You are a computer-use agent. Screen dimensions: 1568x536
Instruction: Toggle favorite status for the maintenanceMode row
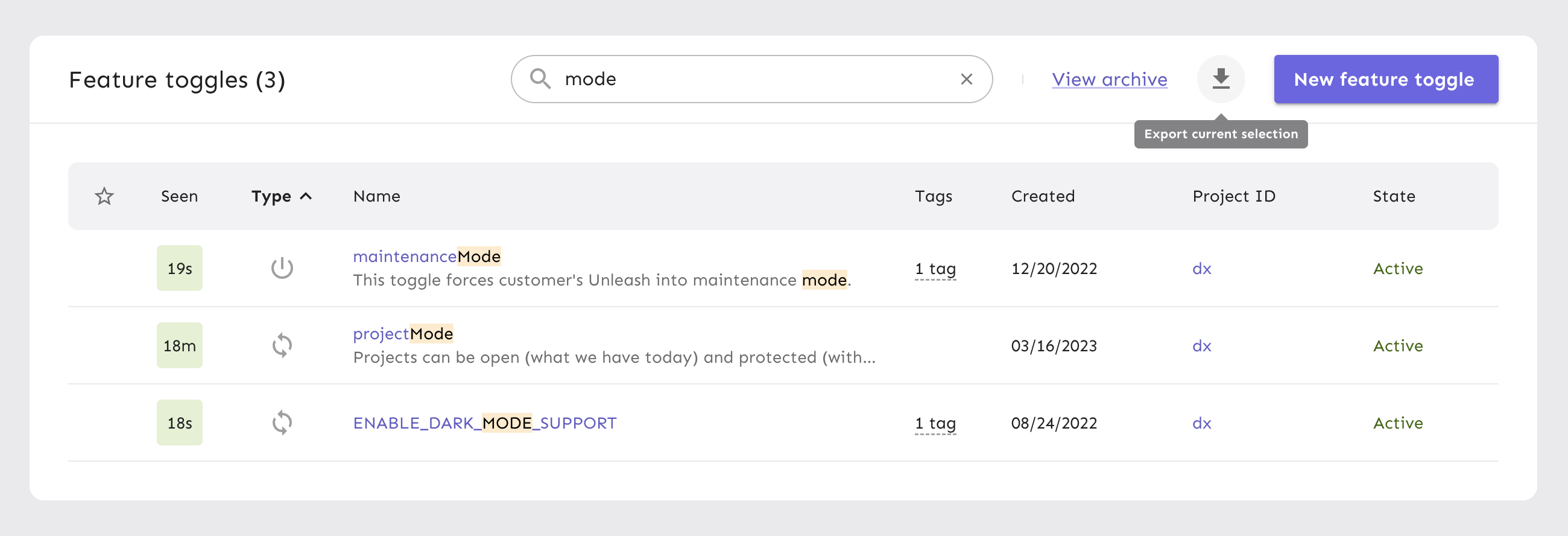point(104,267)
